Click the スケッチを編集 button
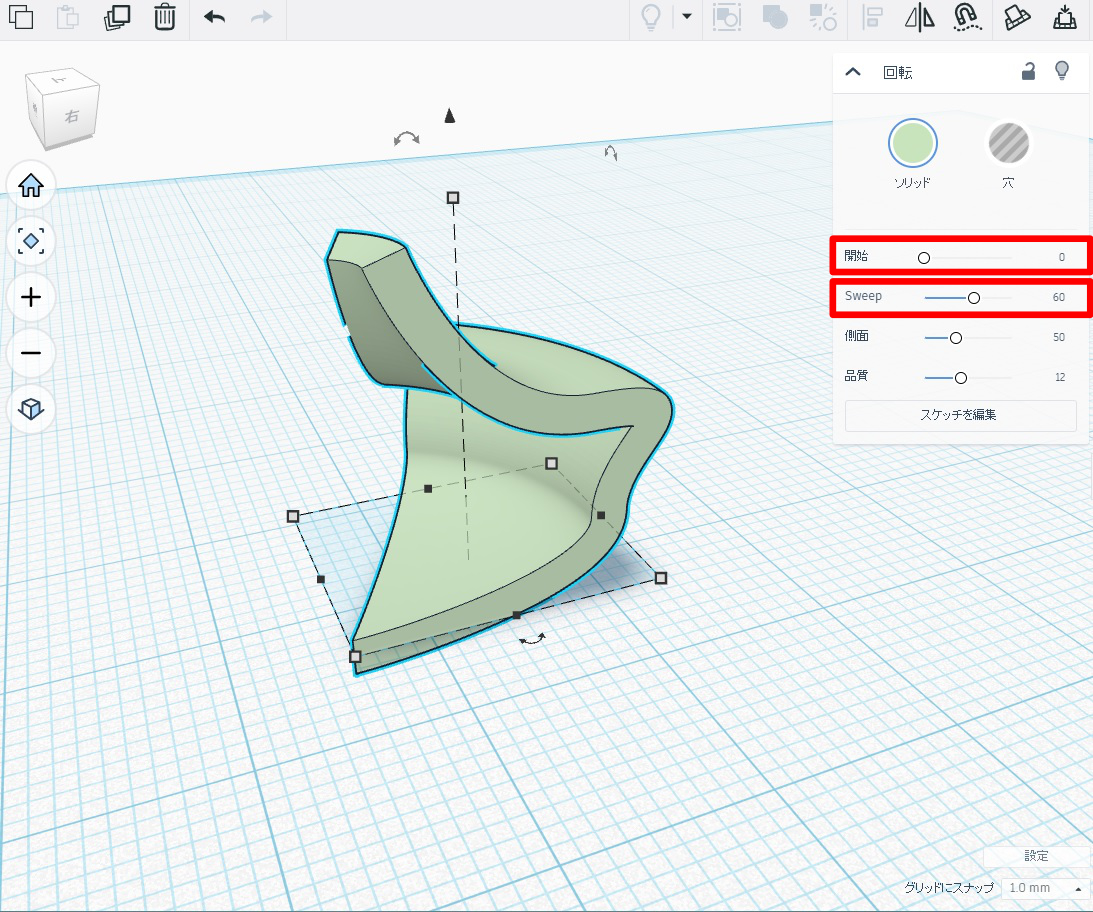1093x912 pixels. point(960,415)
